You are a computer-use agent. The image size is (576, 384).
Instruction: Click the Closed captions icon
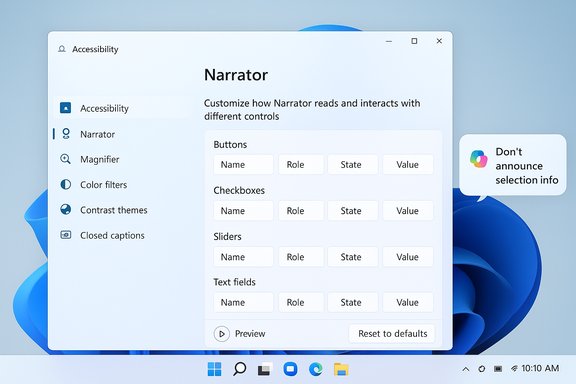[65, 235]
